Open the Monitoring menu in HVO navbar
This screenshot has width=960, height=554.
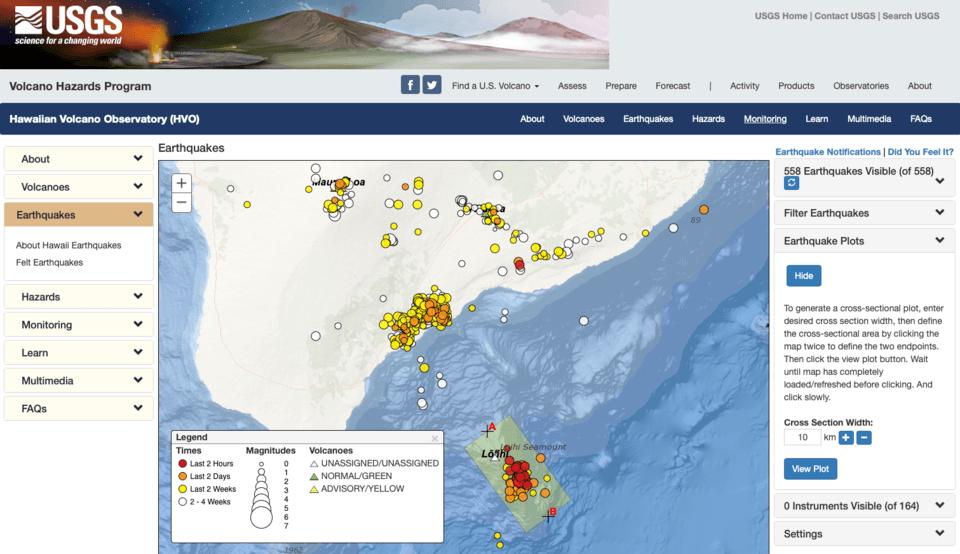tap(765, 119)
